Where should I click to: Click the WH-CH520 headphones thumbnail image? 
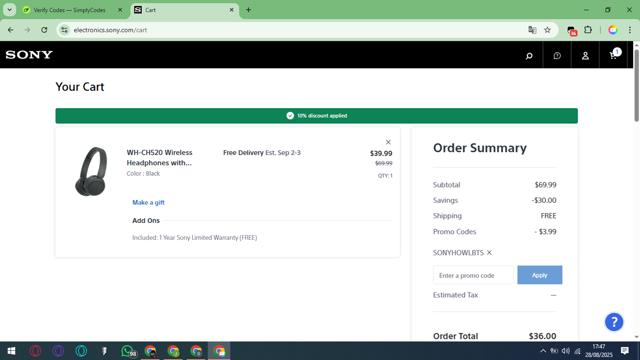(91, 171)
